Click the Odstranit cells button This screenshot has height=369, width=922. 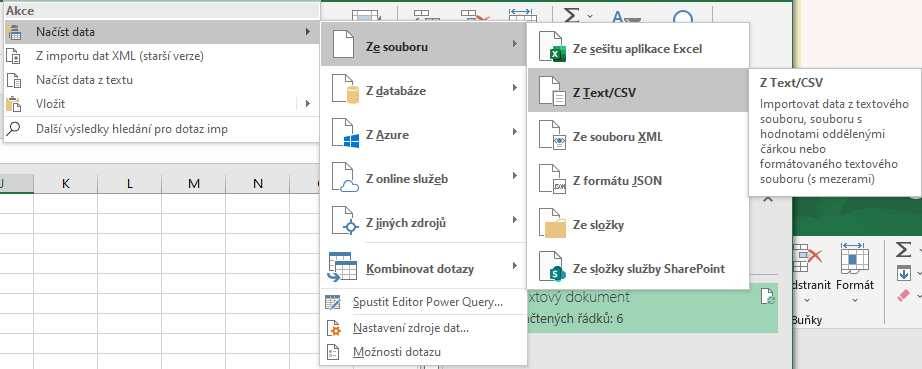coord(811,273)
